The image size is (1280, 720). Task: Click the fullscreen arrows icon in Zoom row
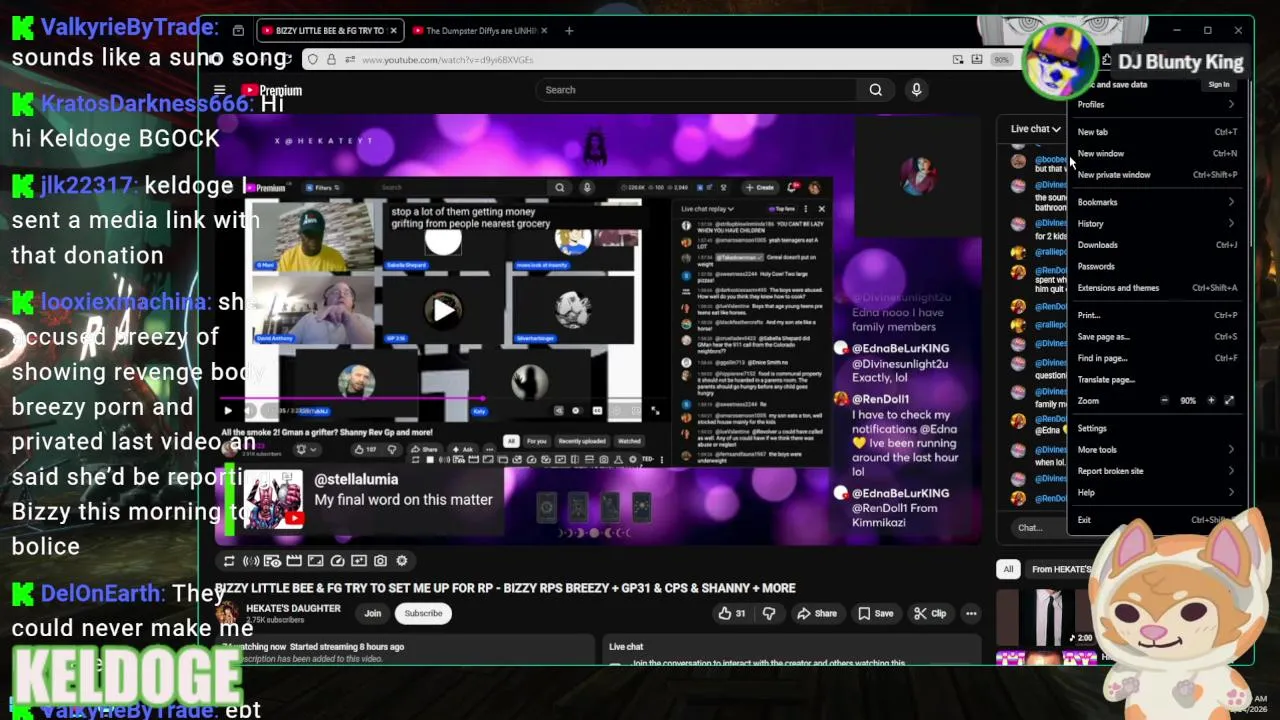[1229, 401]
